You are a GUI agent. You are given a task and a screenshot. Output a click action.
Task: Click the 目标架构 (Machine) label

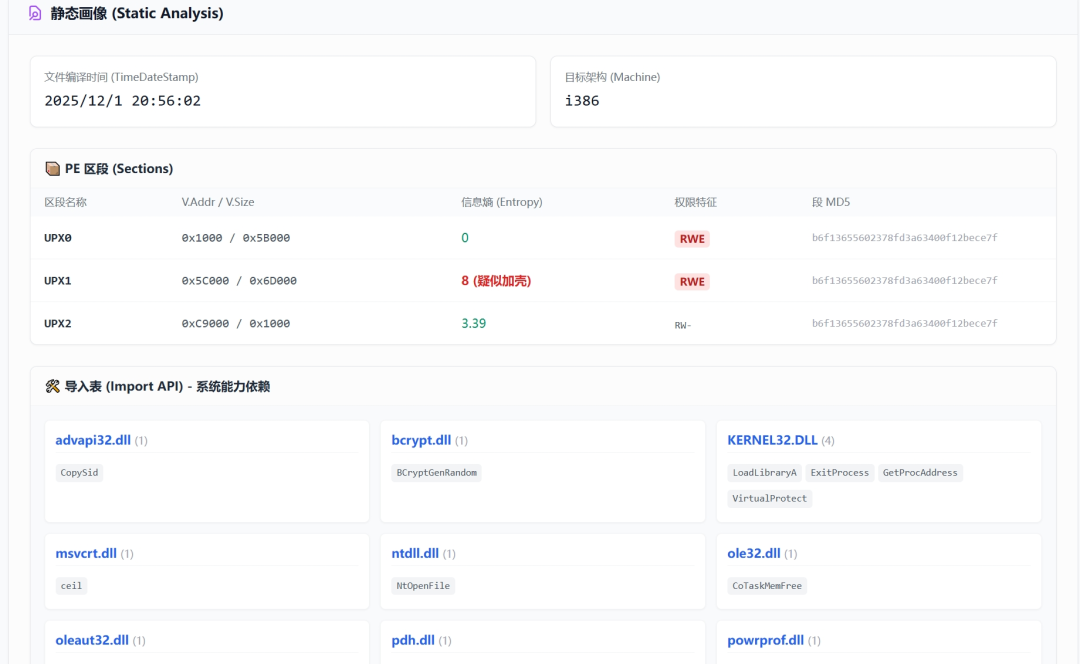click(612, 77)
